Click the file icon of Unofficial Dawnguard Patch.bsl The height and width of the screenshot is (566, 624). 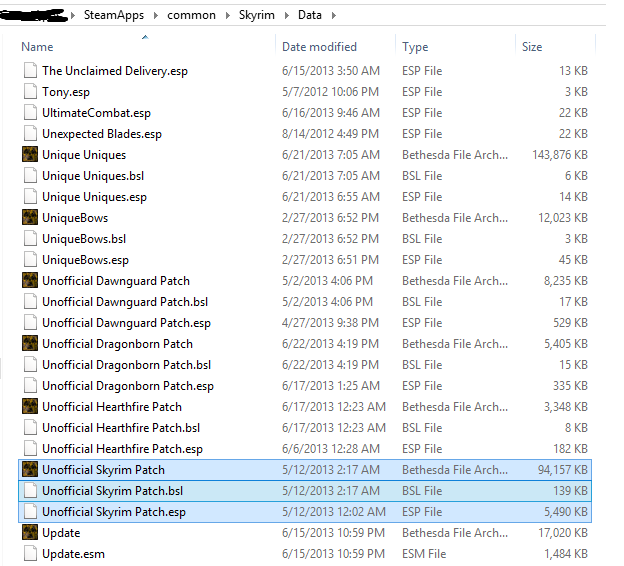(30, 302)
